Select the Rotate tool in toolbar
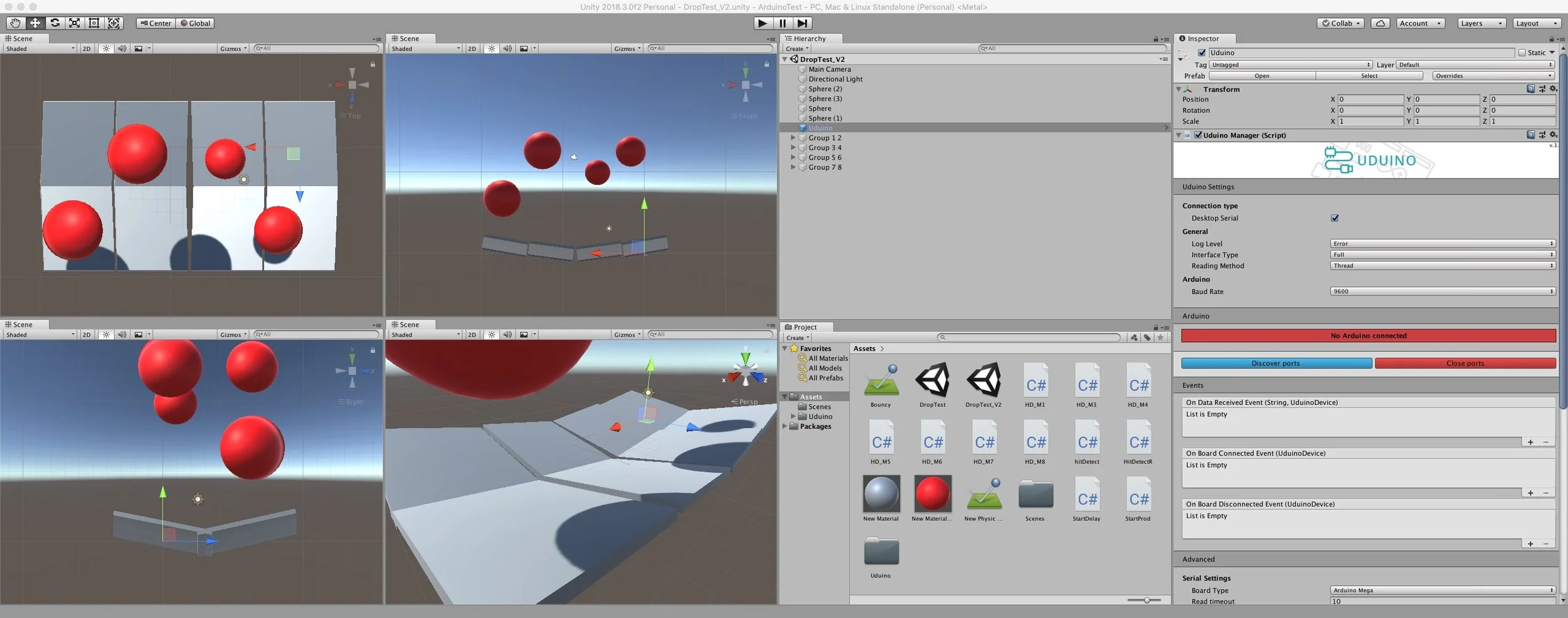Image resolution: width=1568 pixels, height=618 pixels. tap(55, 23)
